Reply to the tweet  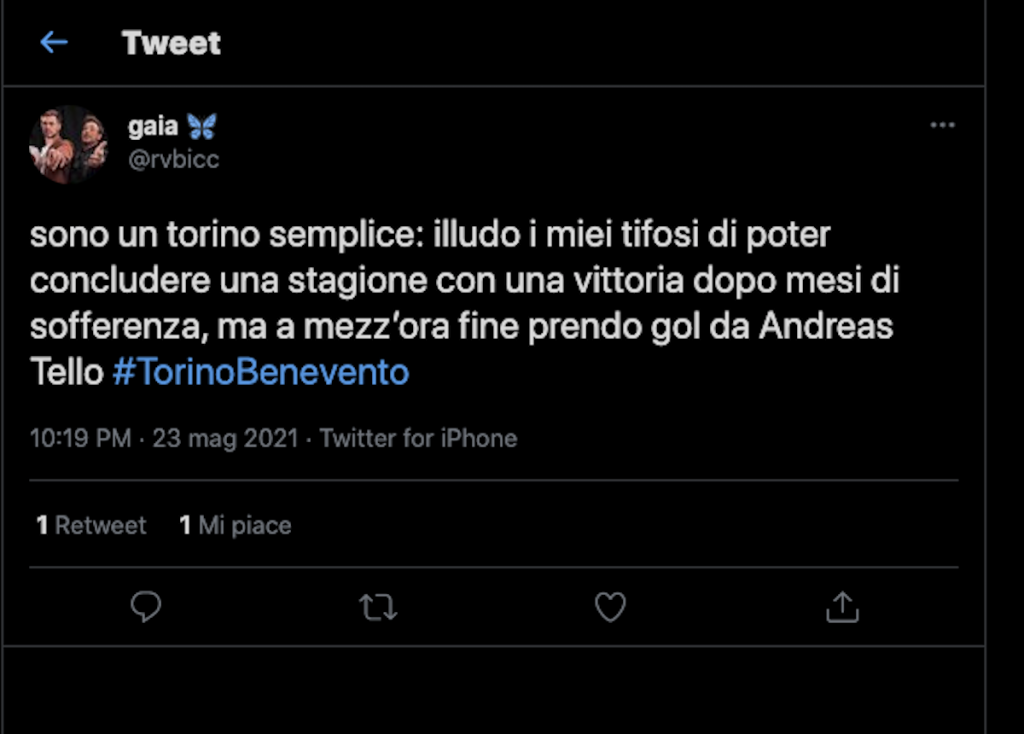coord(146,607)
